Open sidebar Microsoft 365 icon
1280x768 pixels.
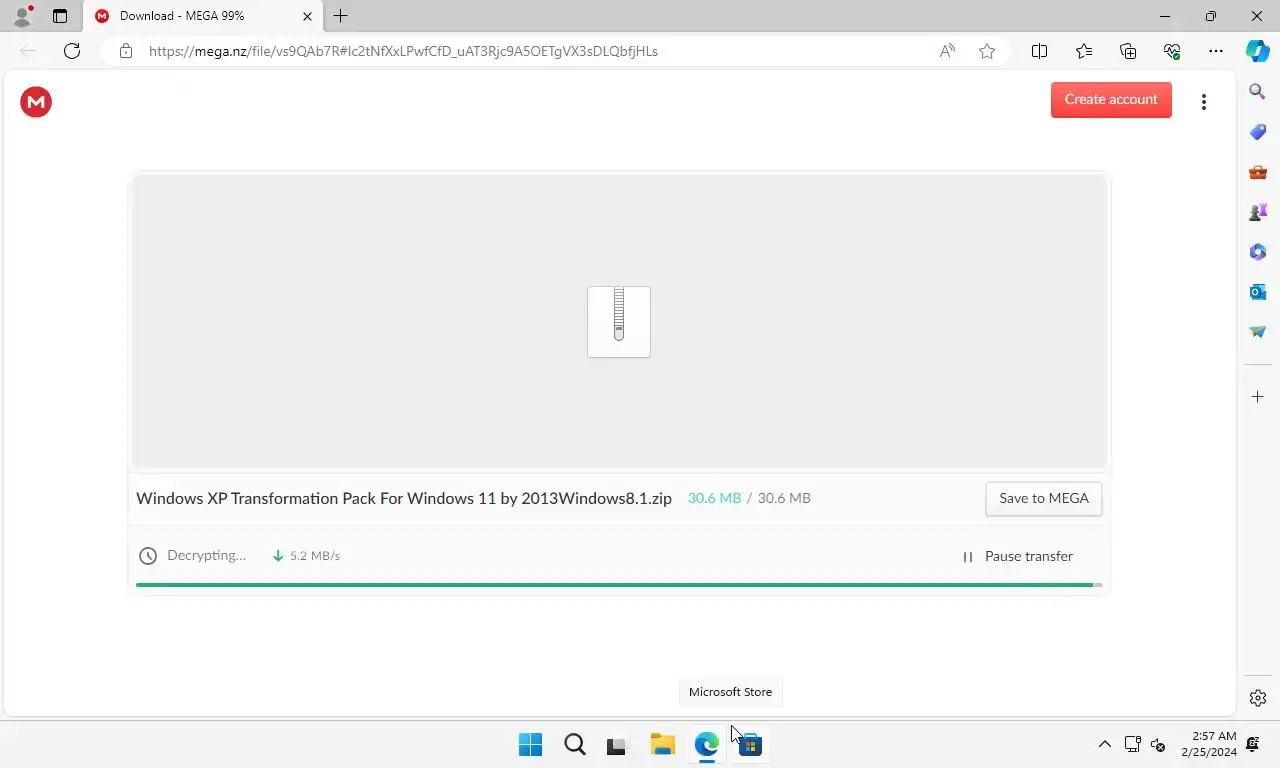point(1258,252)
